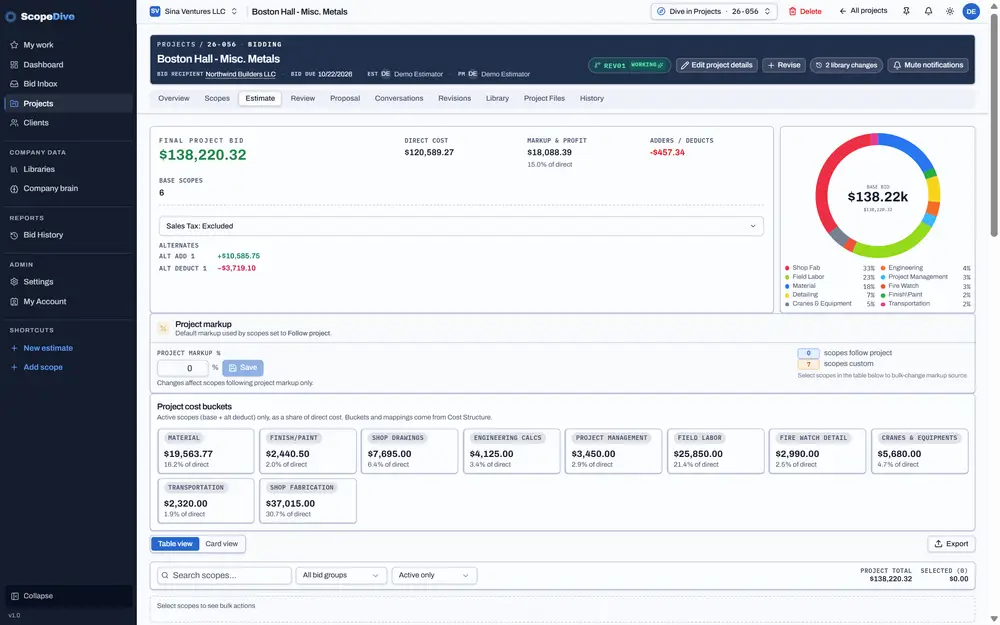Click the Shop Fab red legend swatch

(788, 268)
